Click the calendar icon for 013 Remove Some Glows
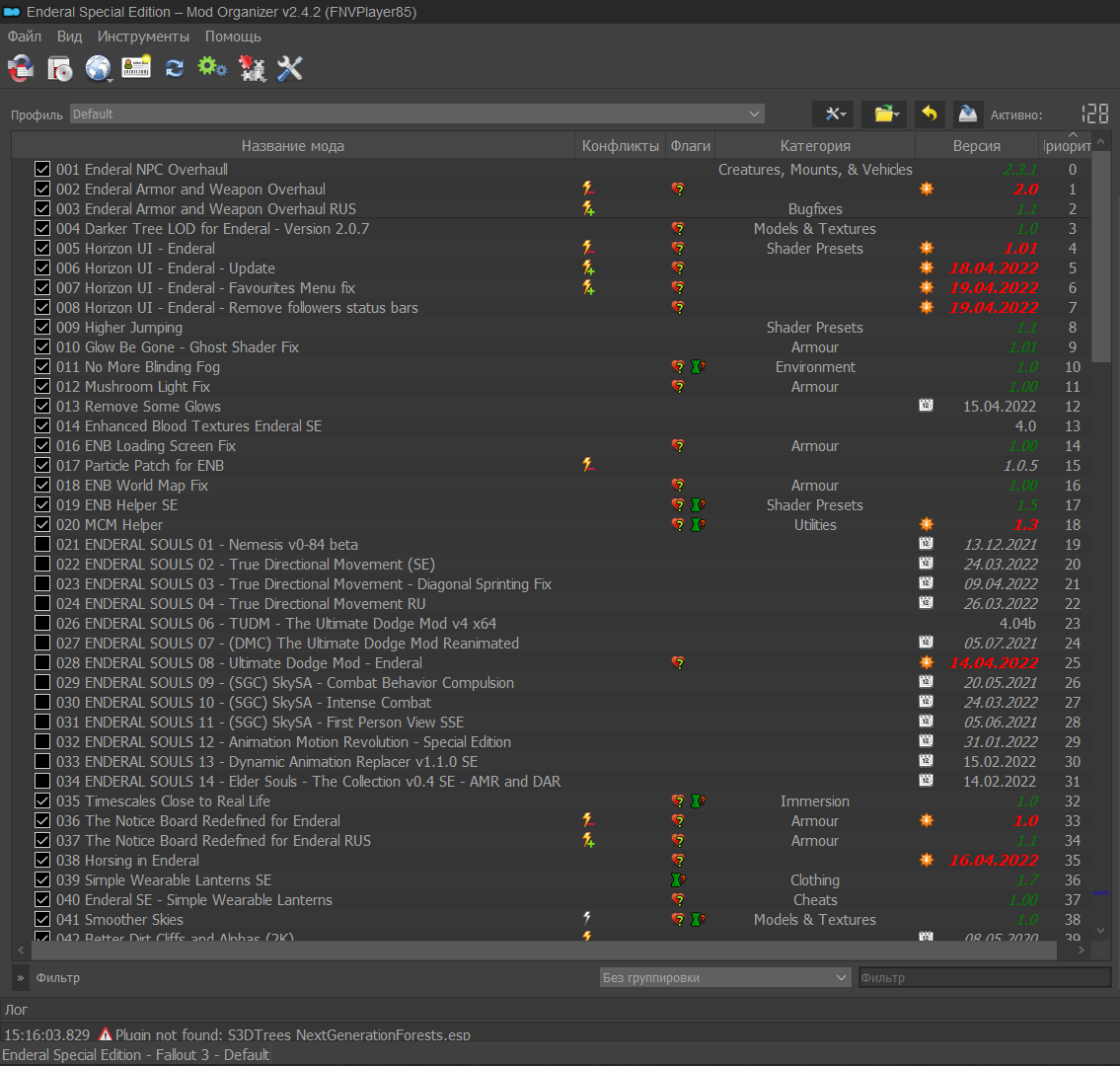 pyautogui.click(x=926, y=406)
